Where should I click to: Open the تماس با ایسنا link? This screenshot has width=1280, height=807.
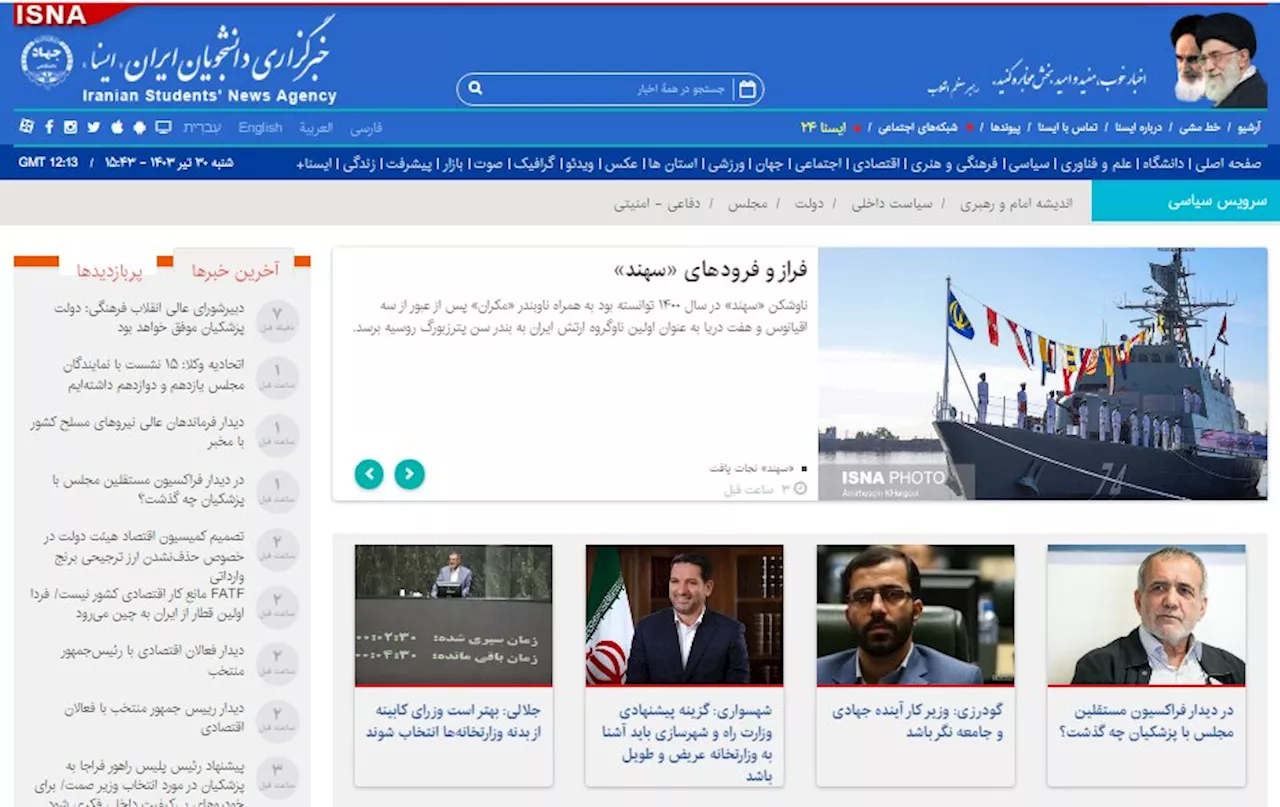[1067, 127]
